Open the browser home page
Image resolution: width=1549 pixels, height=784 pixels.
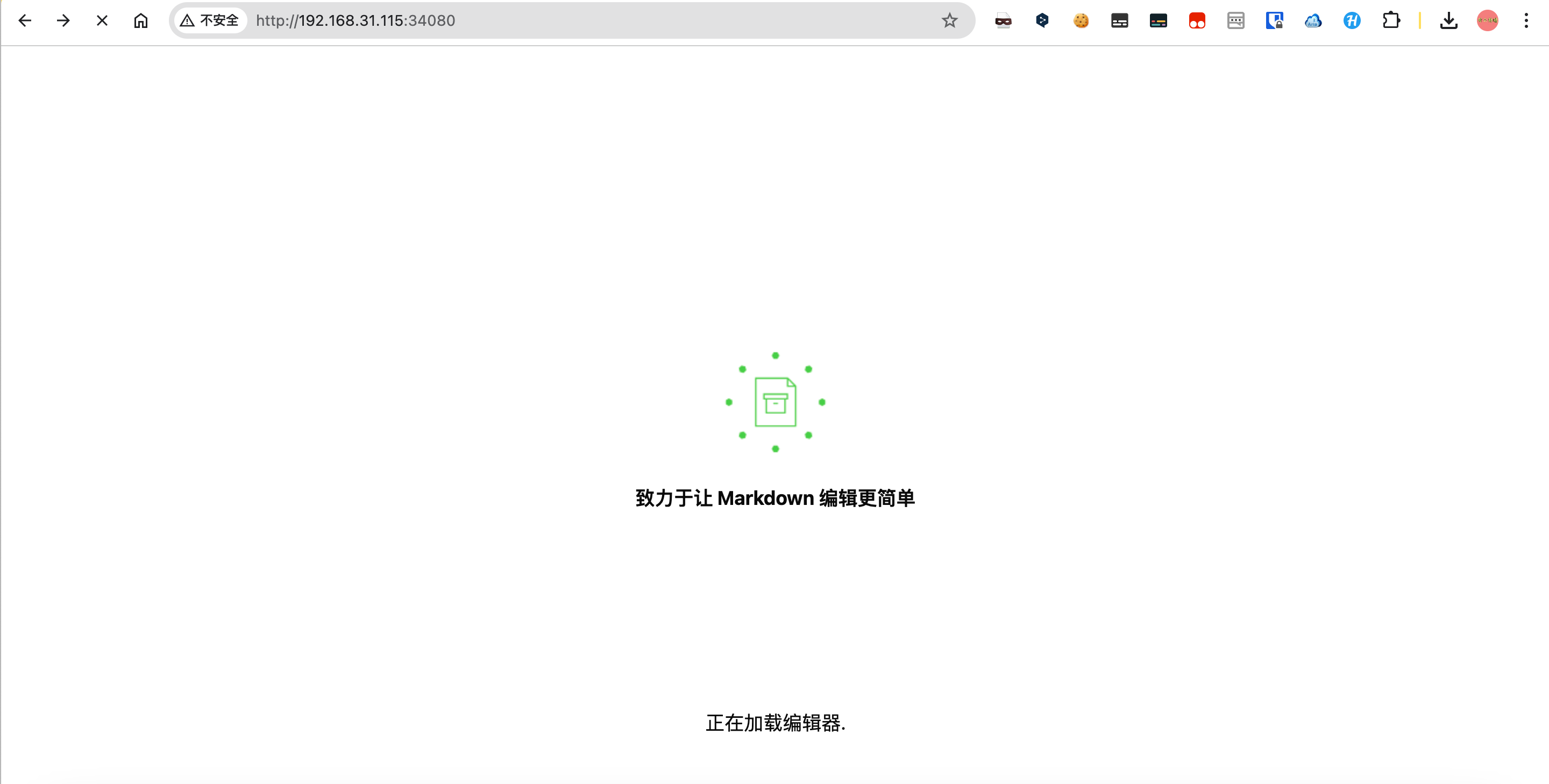pyautogui.click(x=141, y=20)
